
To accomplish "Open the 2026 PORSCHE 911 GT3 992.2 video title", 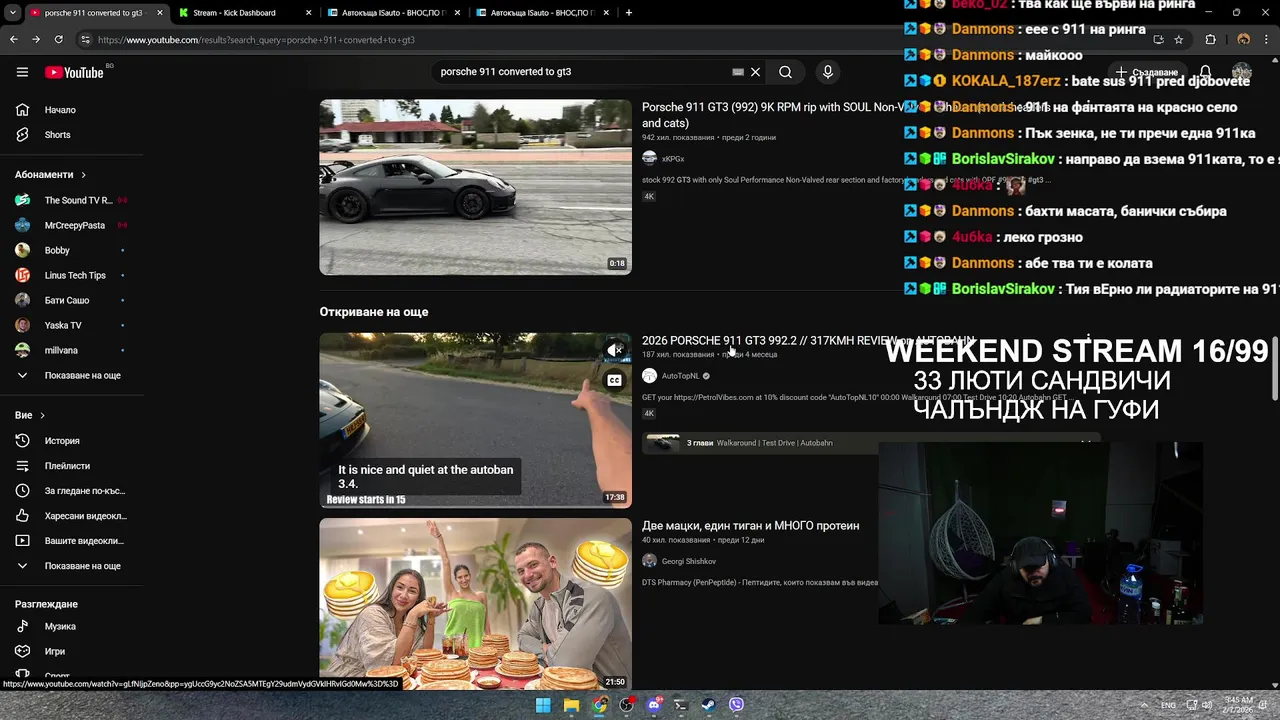I will coord(808,341).
